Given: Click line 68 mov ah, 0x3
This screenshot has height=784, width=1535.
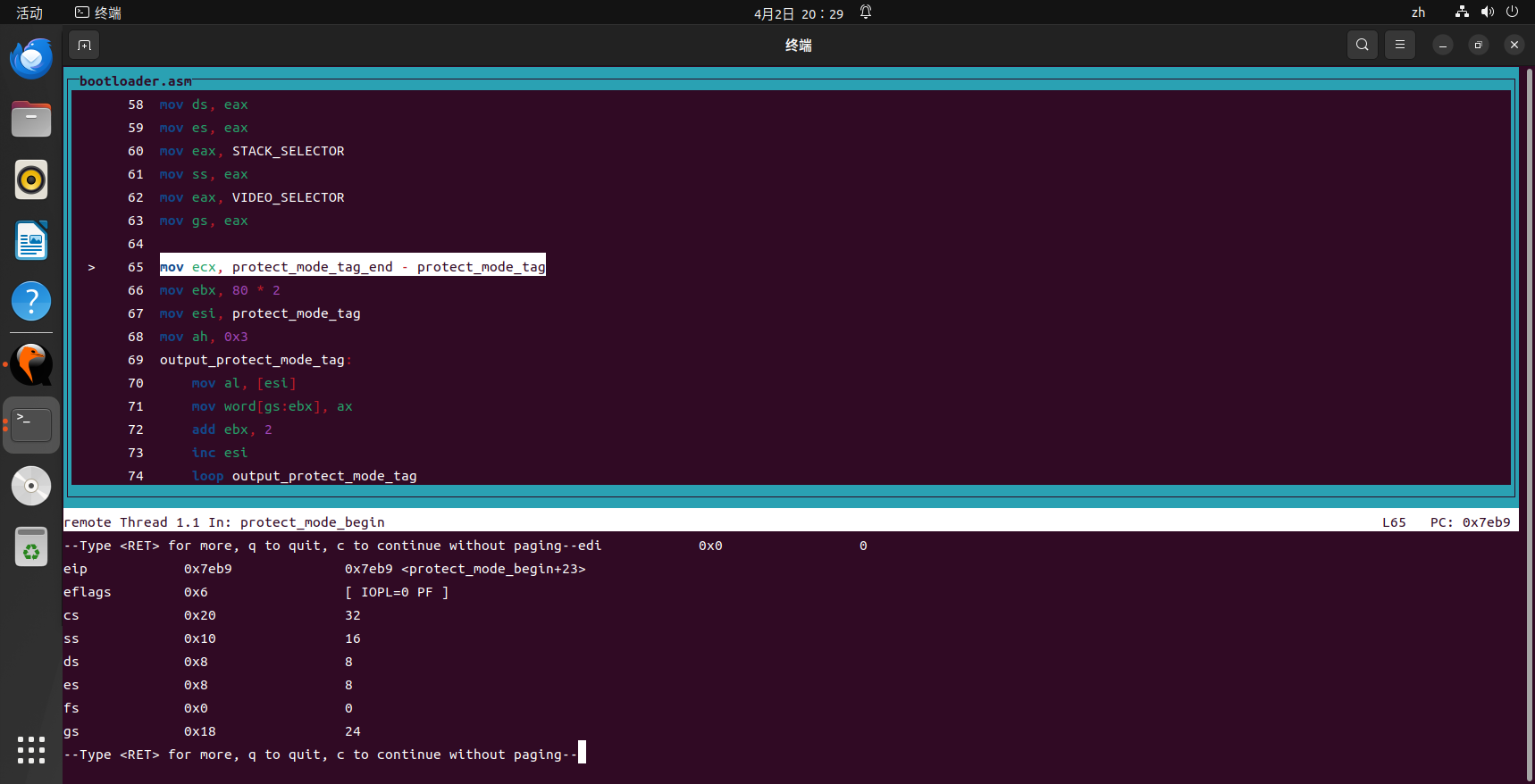Looking at the screenshot, I should point(204,337).
